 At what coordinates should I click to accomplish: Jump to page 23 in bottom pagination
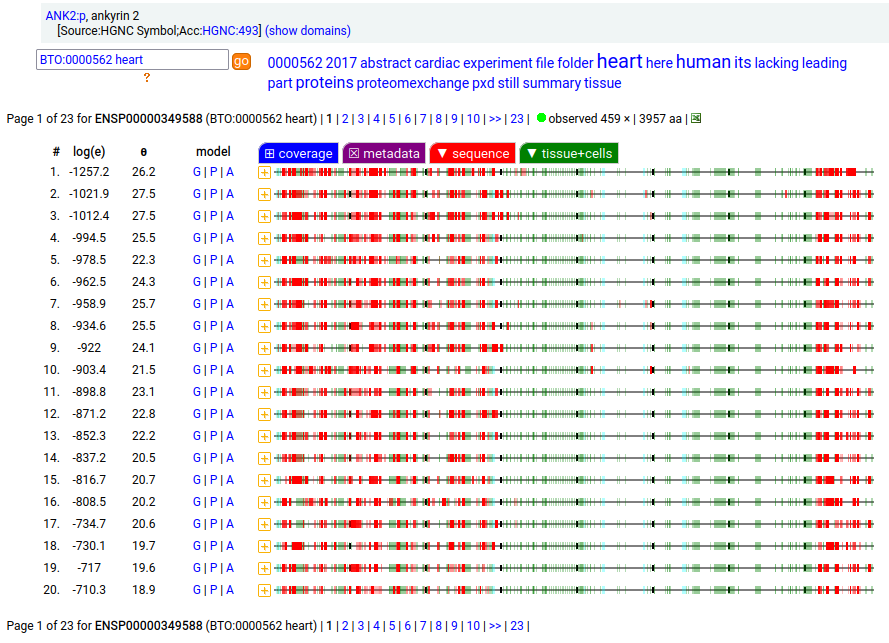pyautogui.click(x=517, y=625)
